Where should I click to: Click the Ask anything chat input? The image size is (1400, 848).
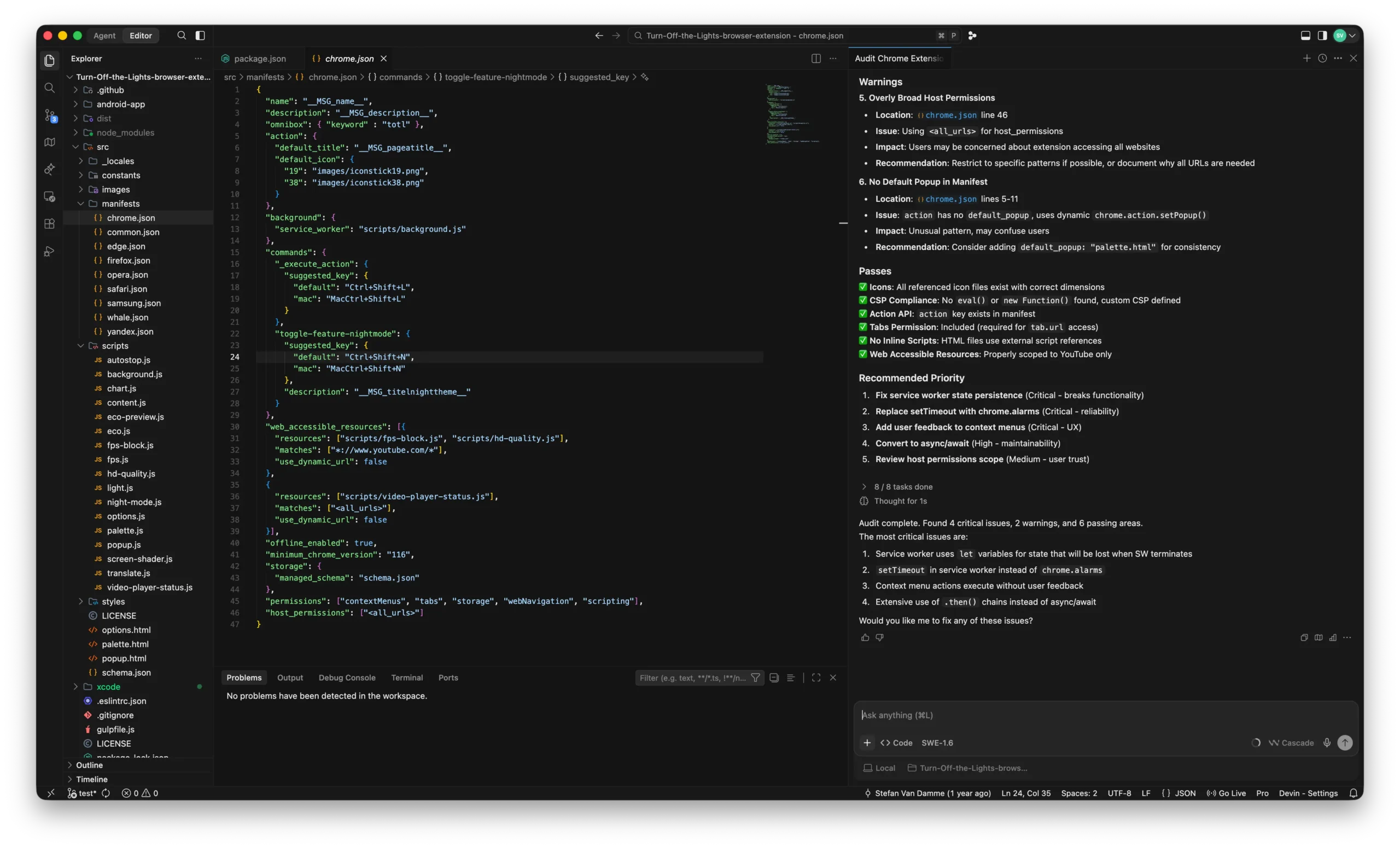1105,715
